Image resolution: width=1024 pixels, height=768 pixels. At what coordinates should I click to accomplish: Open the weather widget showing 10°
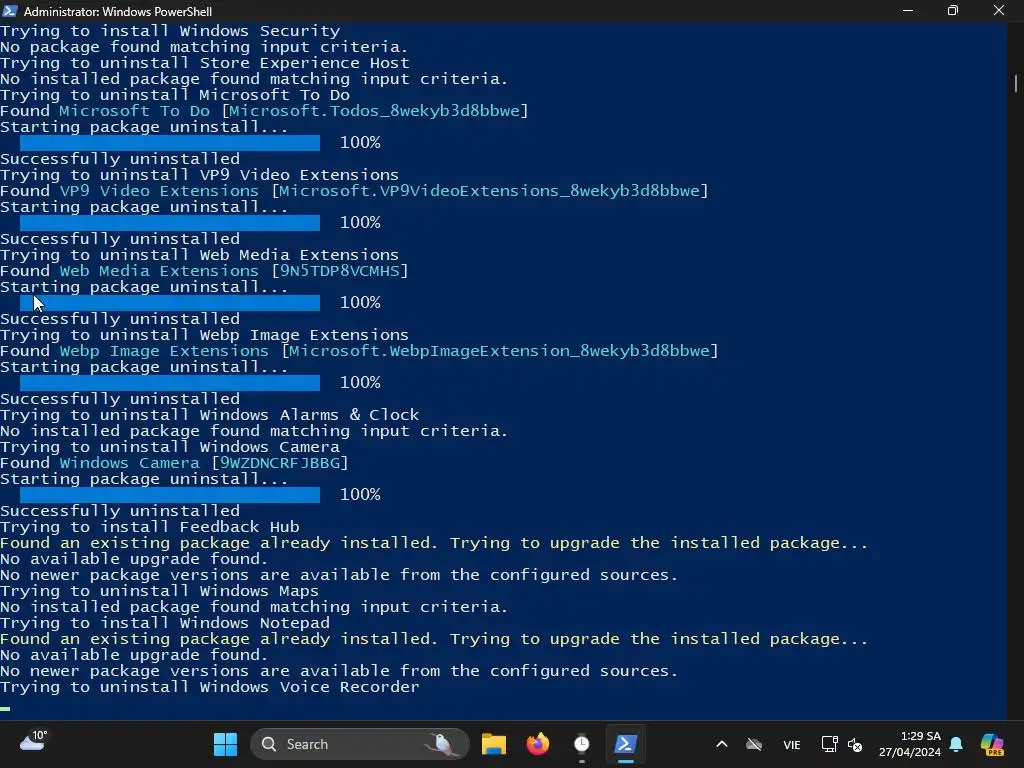(x=33, y=741)
